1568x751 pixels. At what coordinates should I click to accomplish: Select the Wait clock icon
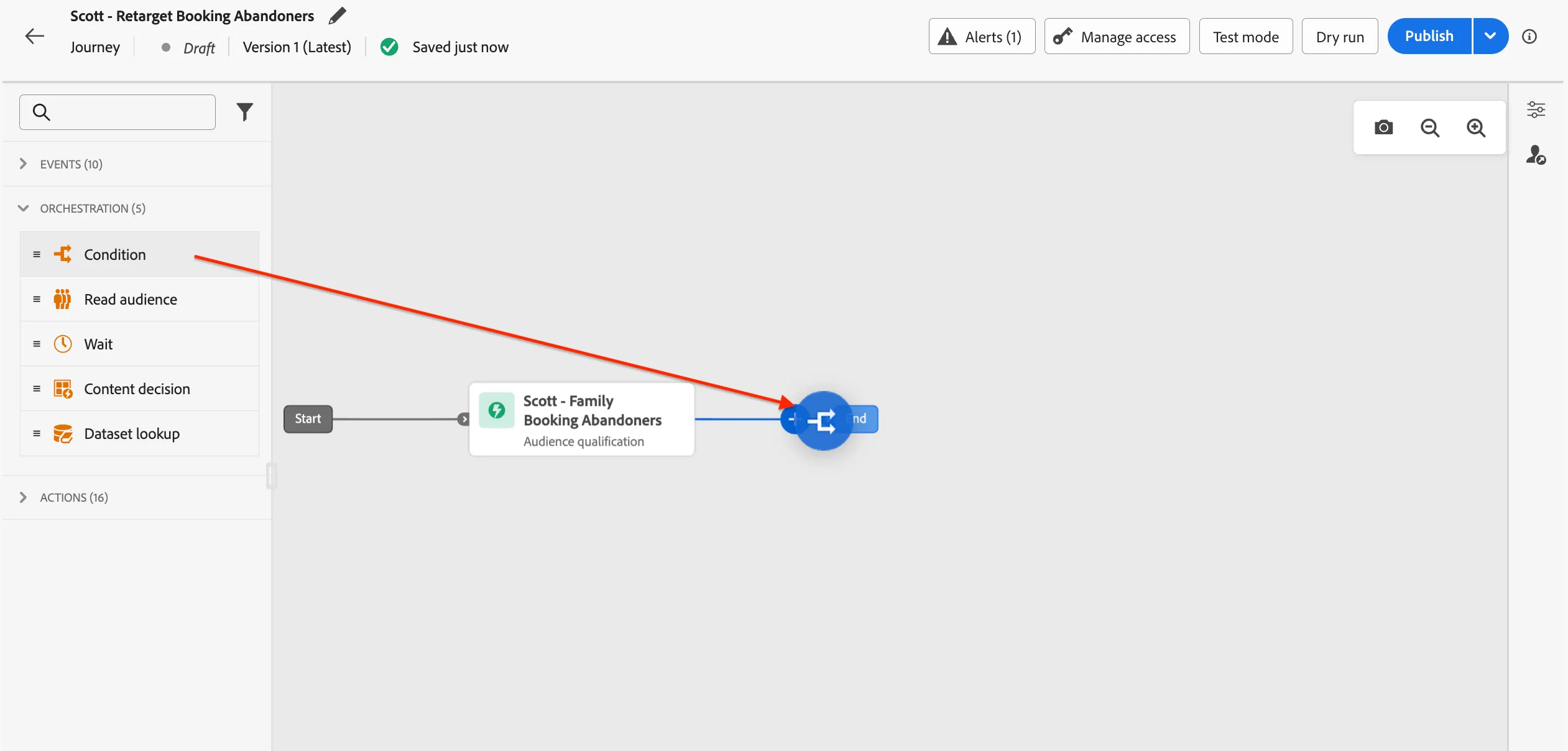63,344
